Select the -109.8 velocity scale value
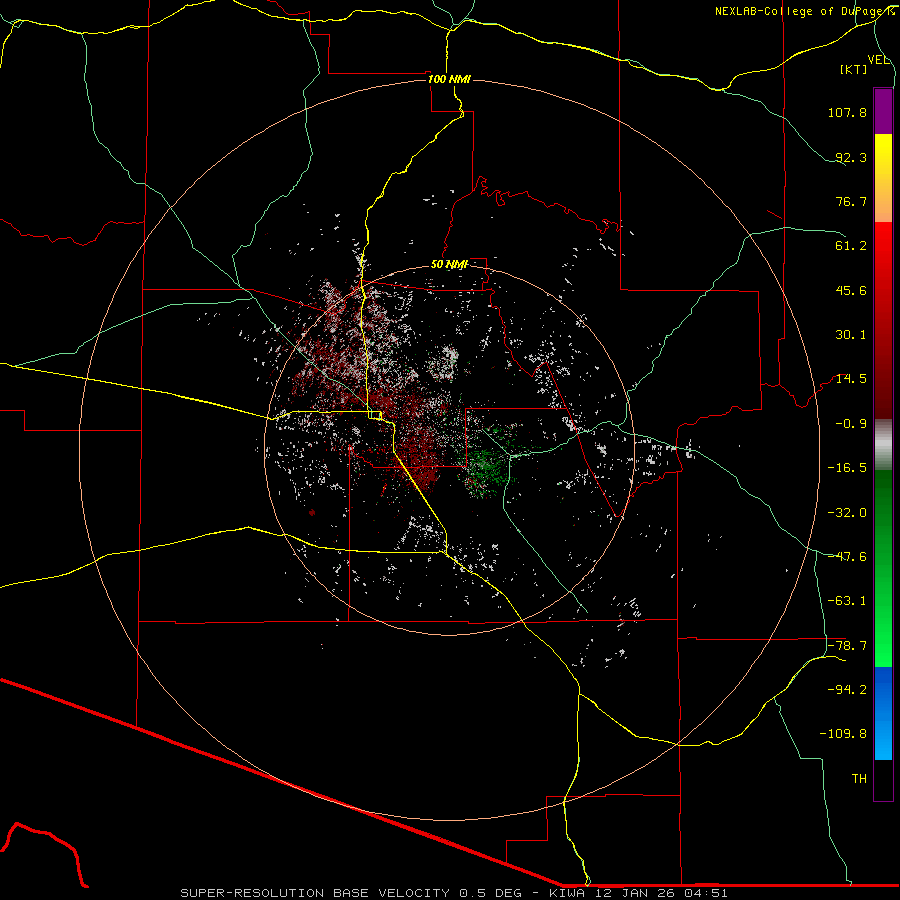 [x=843, y=734]
